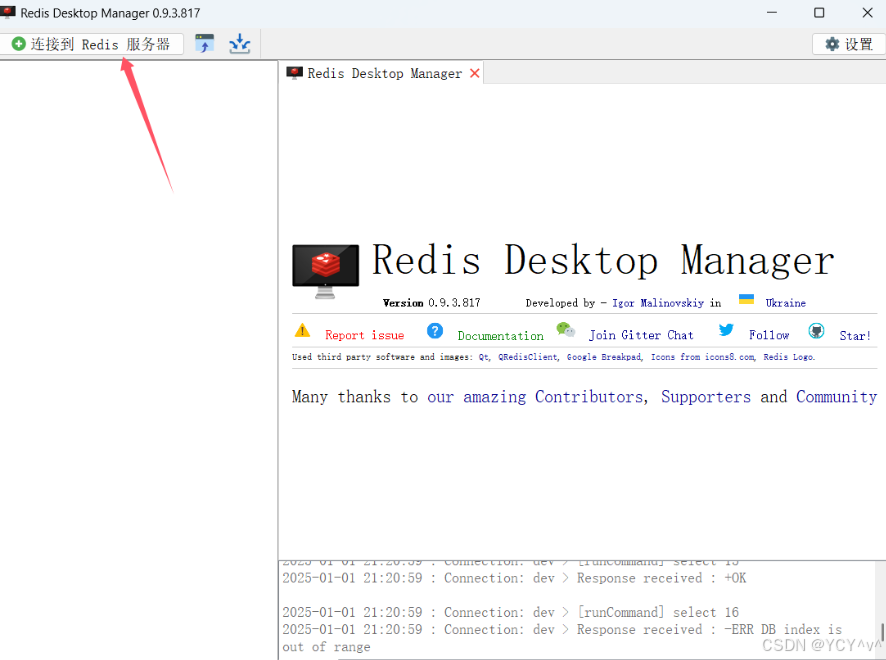
Task: Open the 设置 settings button
Action: [x=849, y=44]
